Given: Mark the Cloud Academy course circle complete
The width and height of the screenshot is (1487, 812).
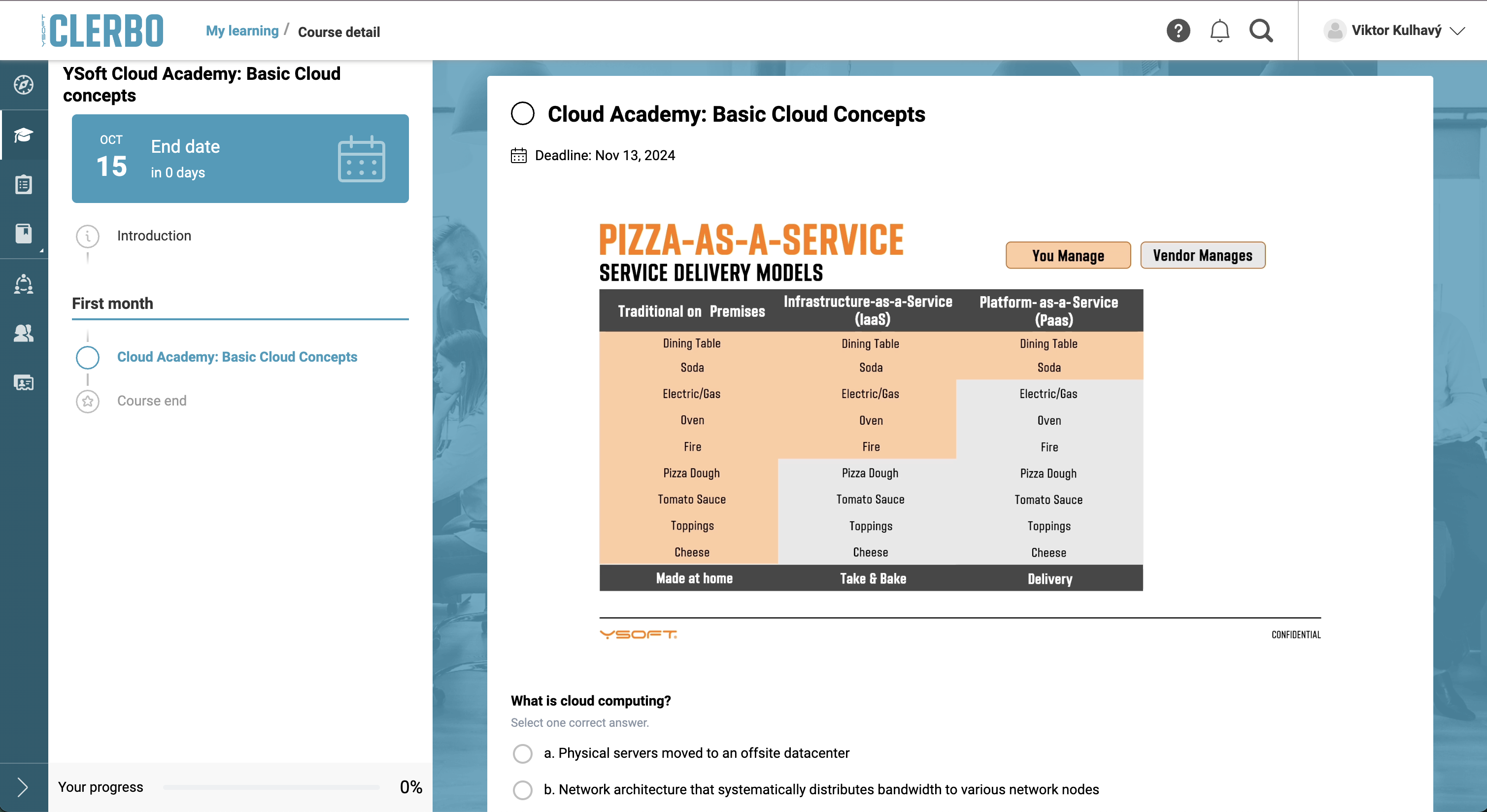Looking at the screenshot, I should coord(522,114).
